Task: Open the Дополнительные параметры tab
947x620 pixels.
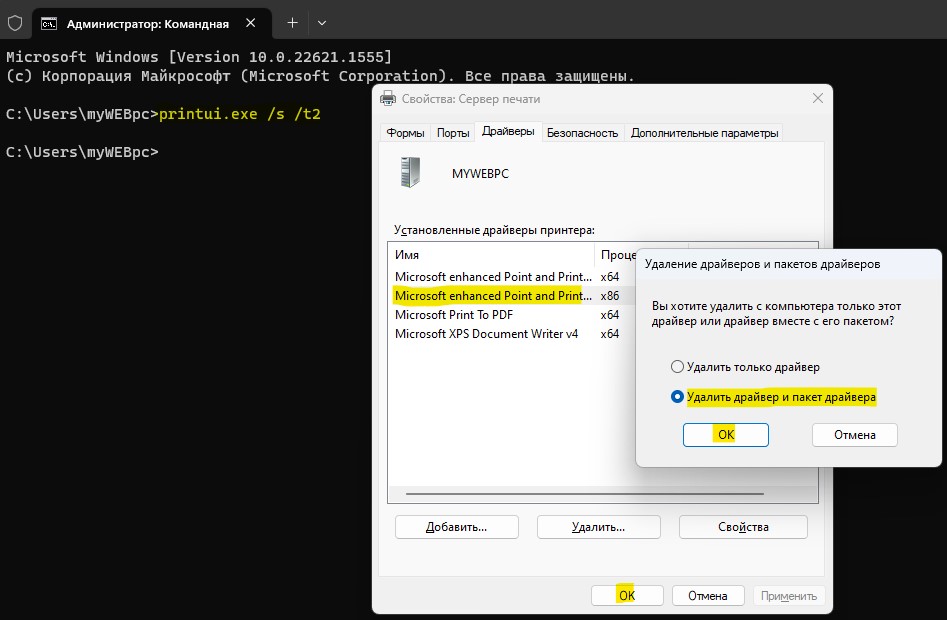Action: coord(704,133)
